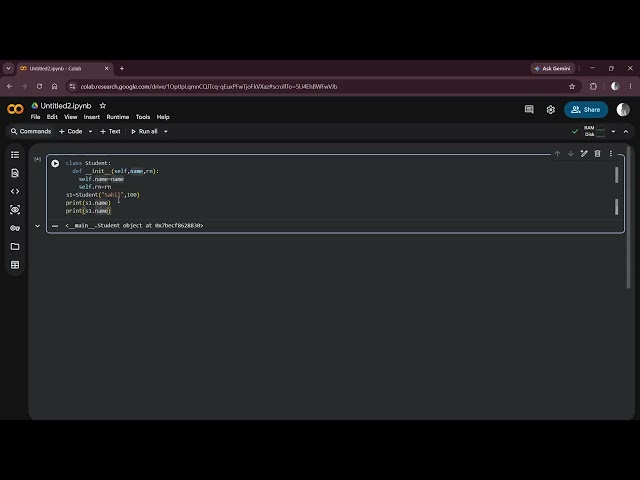The height and width of the screenshot is (480, 640).
Task: Open the browser extensions puzzle icon
Action: [593, 87]
